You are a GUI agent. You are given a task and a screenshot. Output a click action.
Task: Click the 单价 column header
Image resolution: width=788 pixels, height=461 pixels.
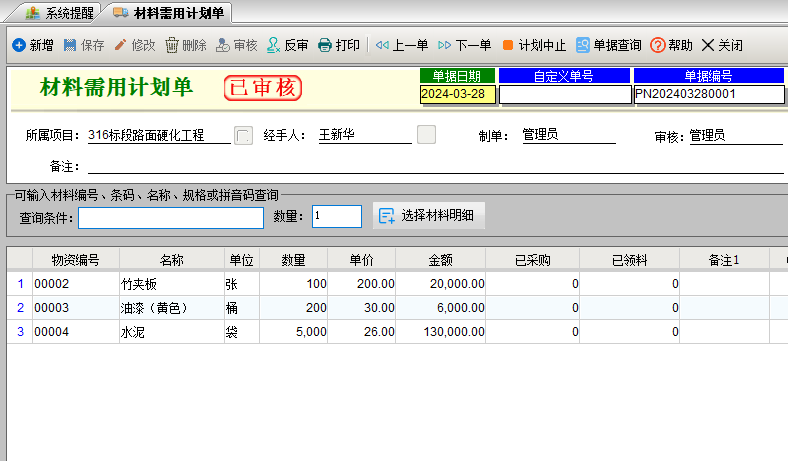(x=362, y=260)
